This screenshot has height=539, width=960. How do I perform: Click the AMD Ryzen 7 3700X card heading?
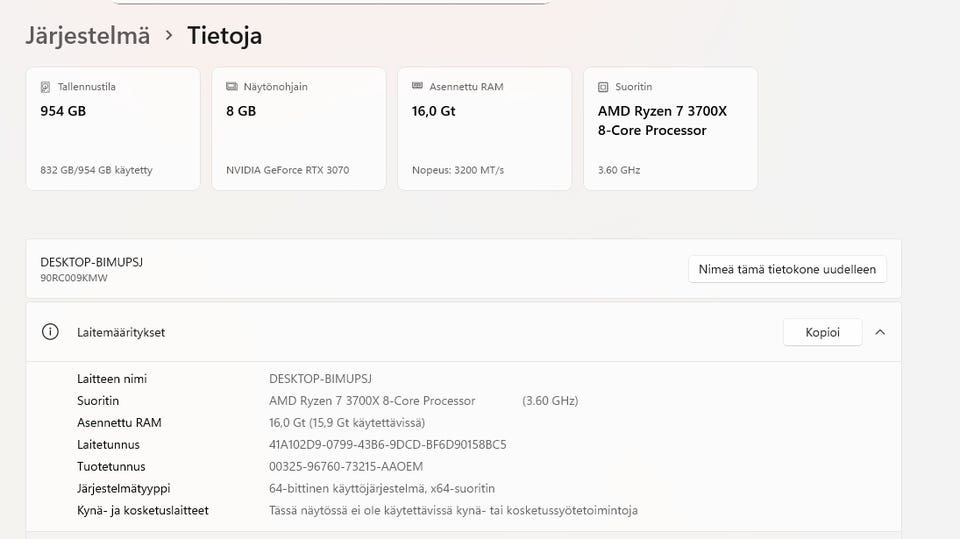click(662, 120)
